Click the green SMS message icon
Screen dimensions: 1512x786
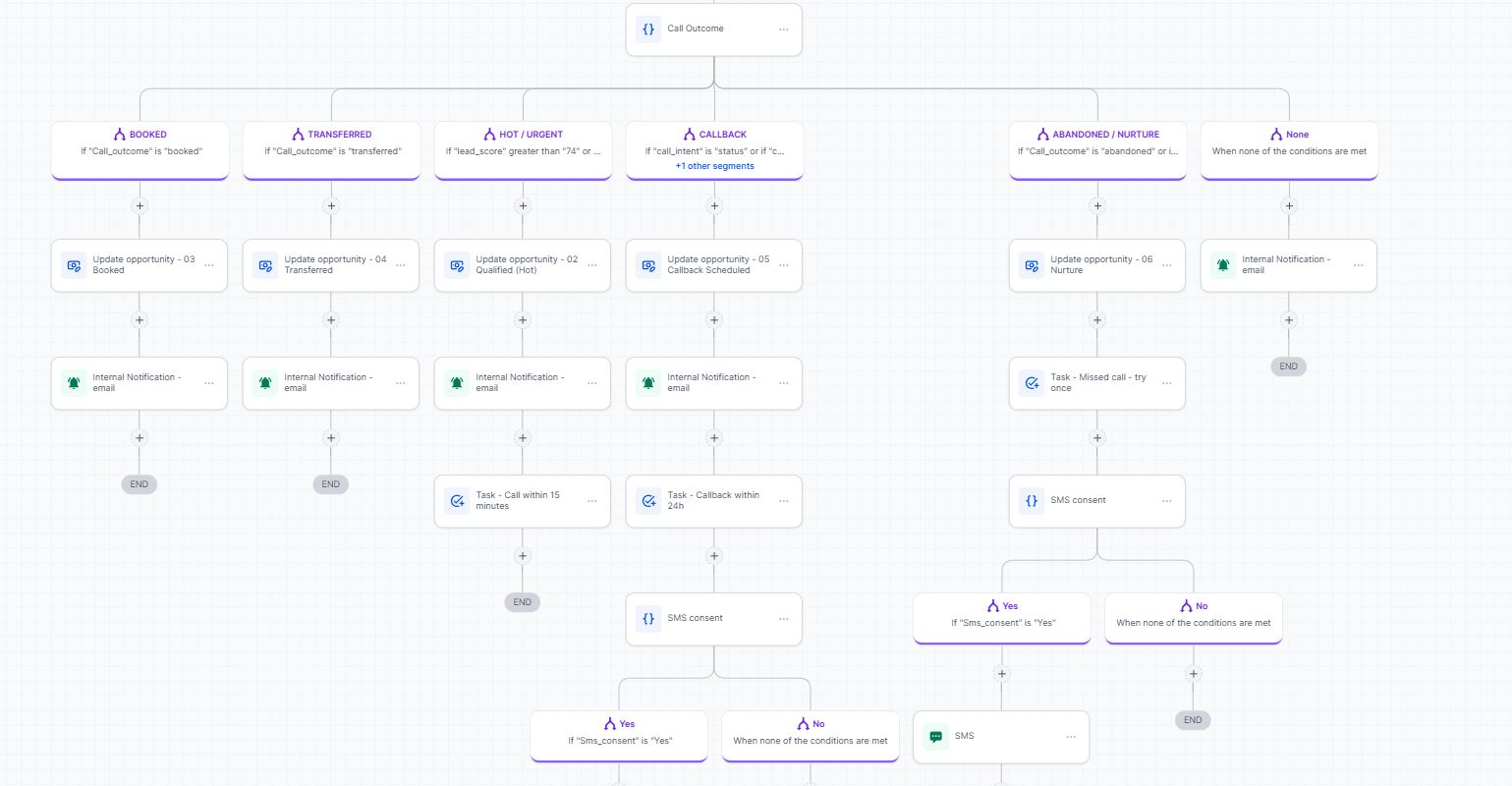[936, 737]
